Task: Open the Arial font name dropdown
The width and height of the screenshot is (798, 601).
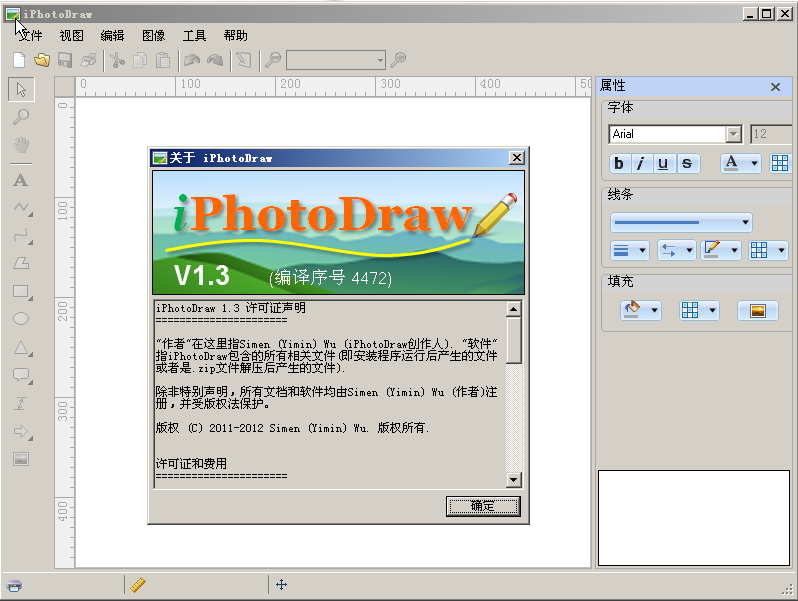Action: tap(733, 134)
